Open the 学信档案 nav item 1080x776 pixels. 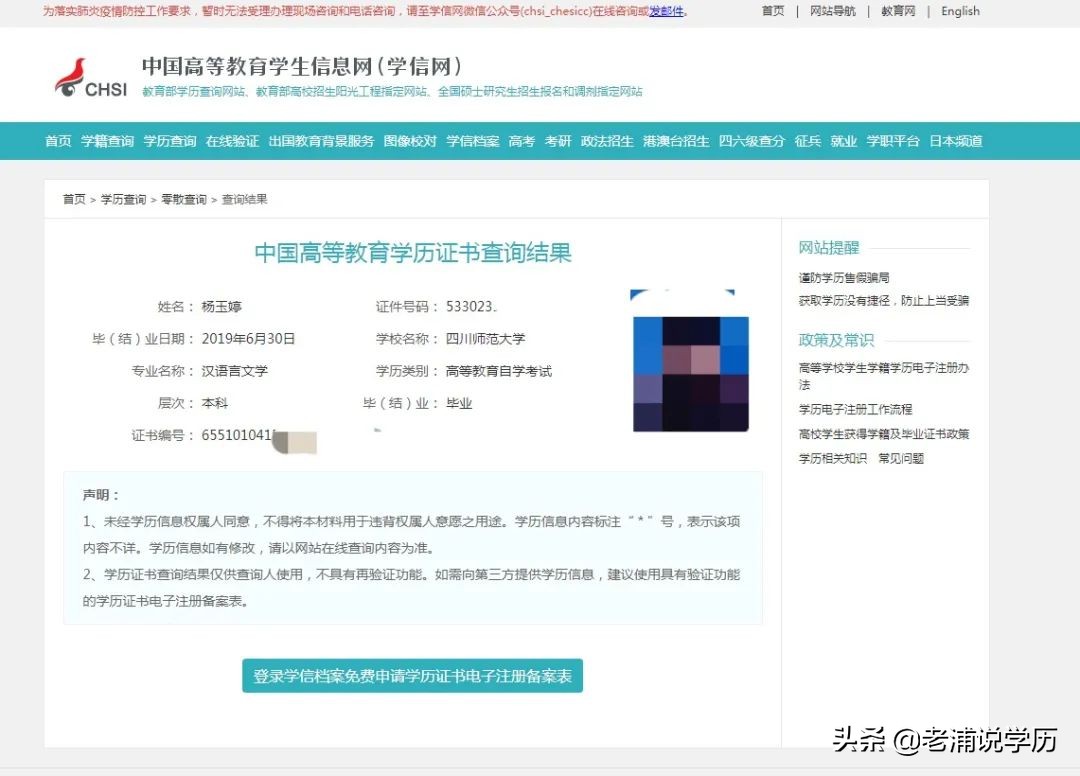(472, 141)
